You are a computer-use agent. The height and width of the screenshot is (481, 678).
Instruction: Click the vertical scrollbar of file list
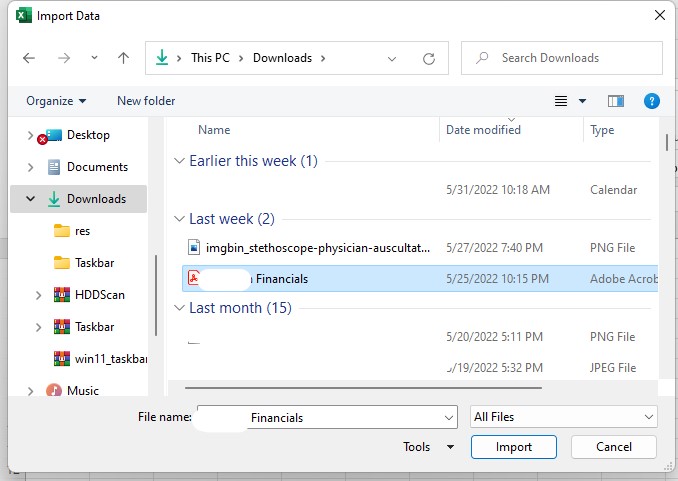point(667,143)
